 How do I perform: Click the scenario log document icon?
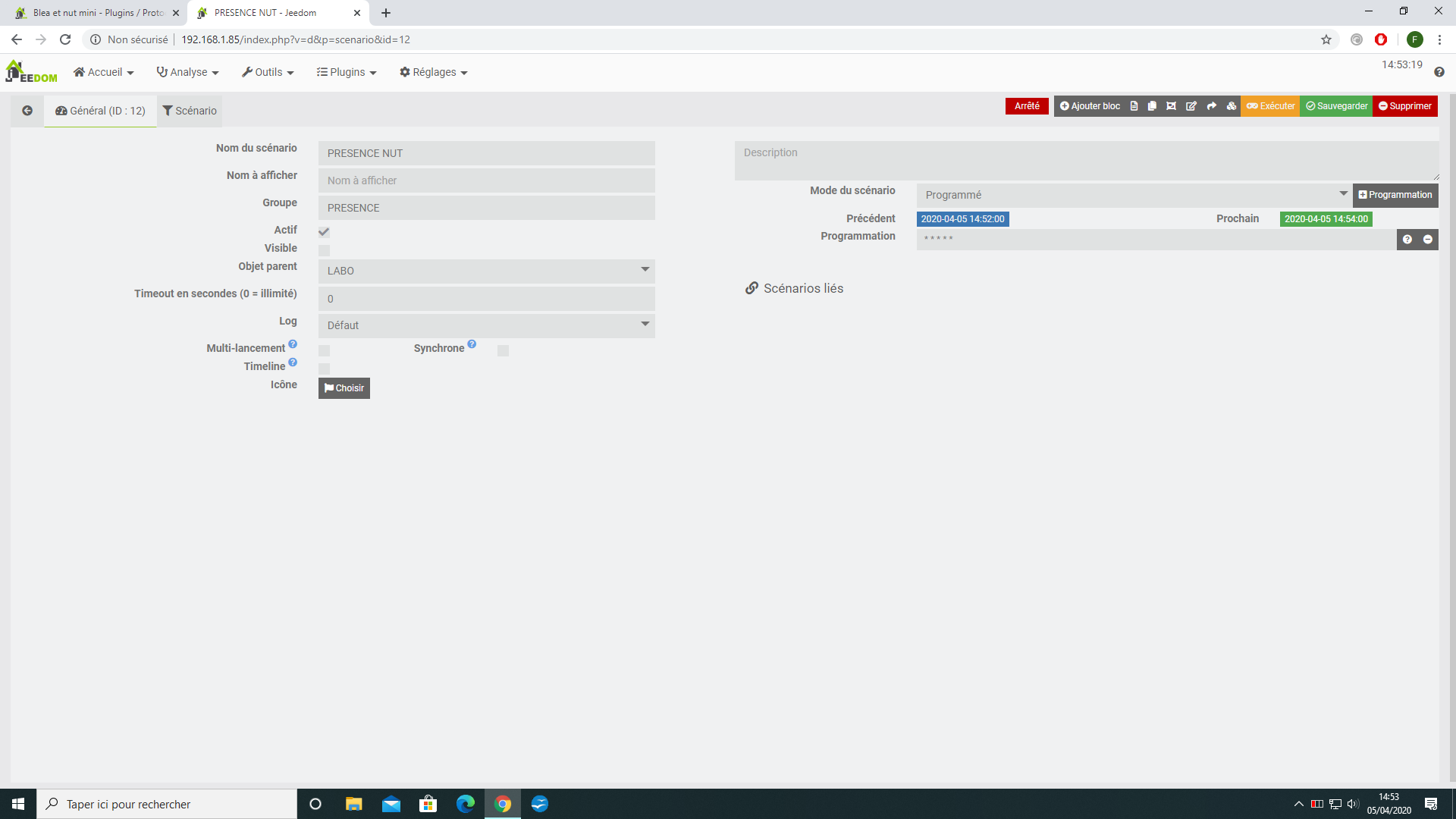click(1134, 106)
